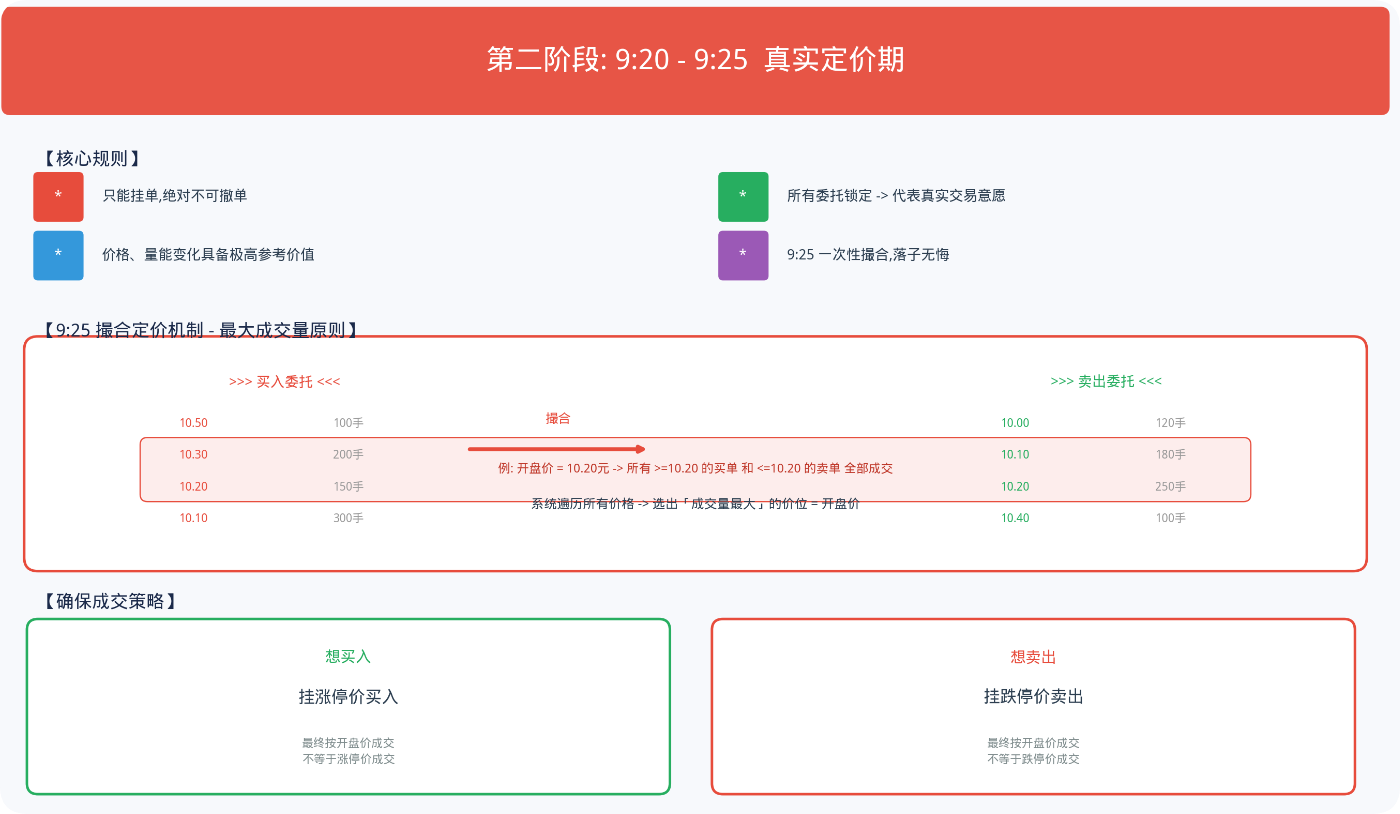Click the blue asterisk icon beside 价格、量能变化
This screenshot has height=814, width=1400.
pyautogui.click(x=58, y=255)
